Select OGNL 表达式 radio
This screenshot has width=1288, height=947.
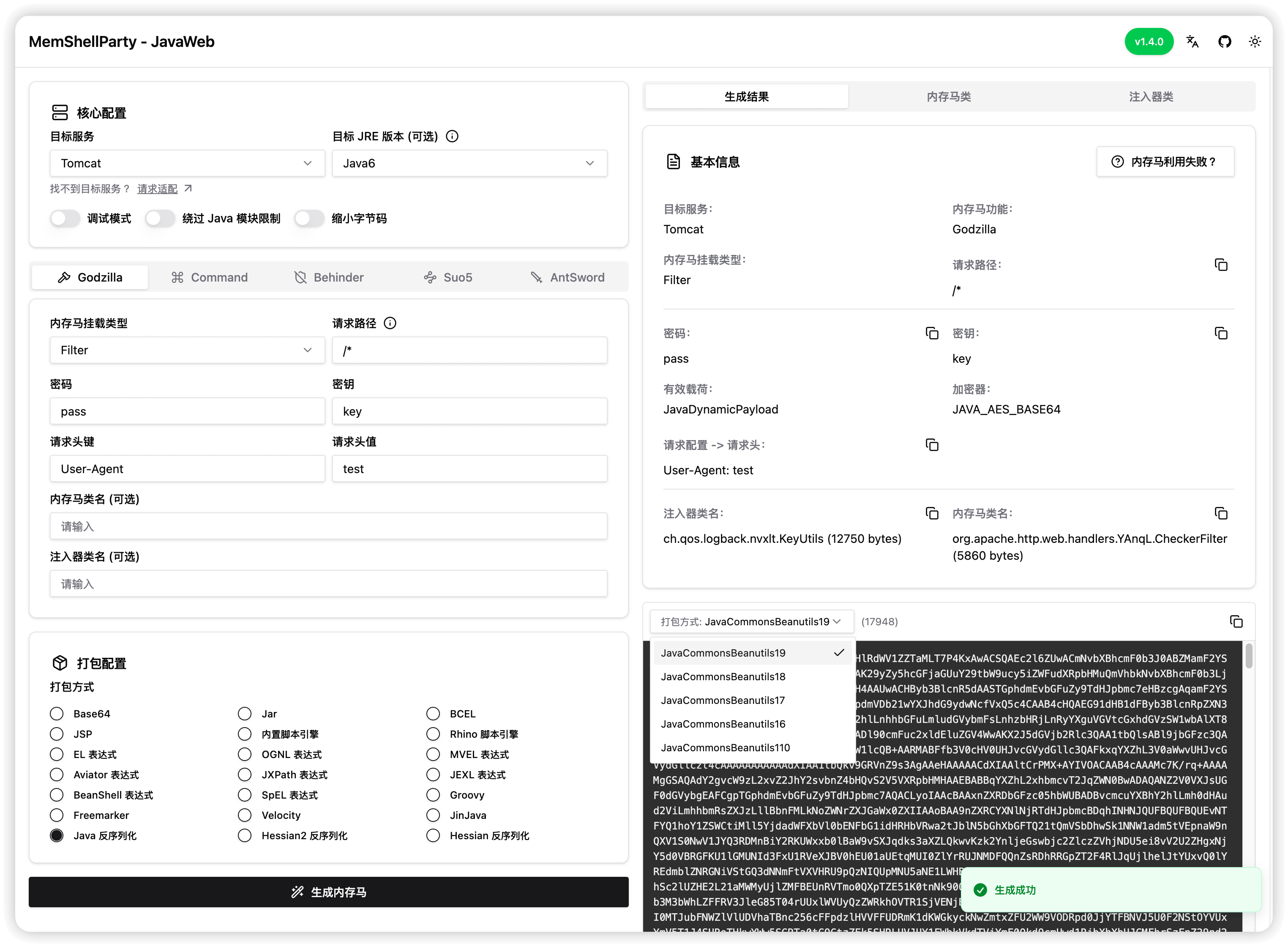pyautogui.click(x=245, y=755)
